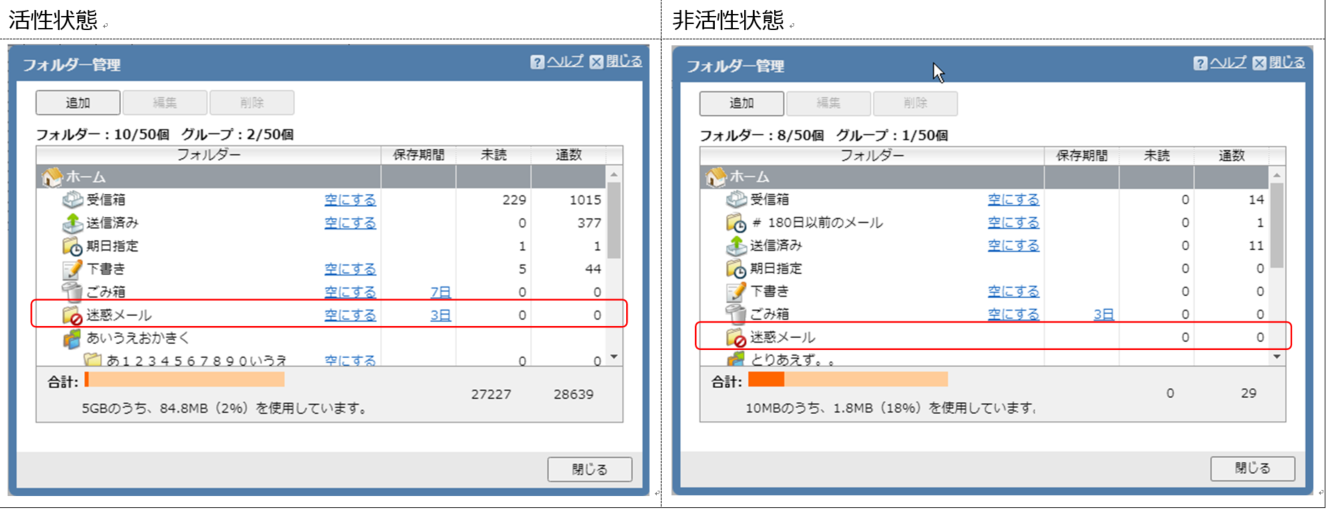This screenshot has height=510, width=1326.
Task: Click the 下書き pencil icon in the 活性状態 dialog
Action: pyautogui.click(x=73, y=269)
